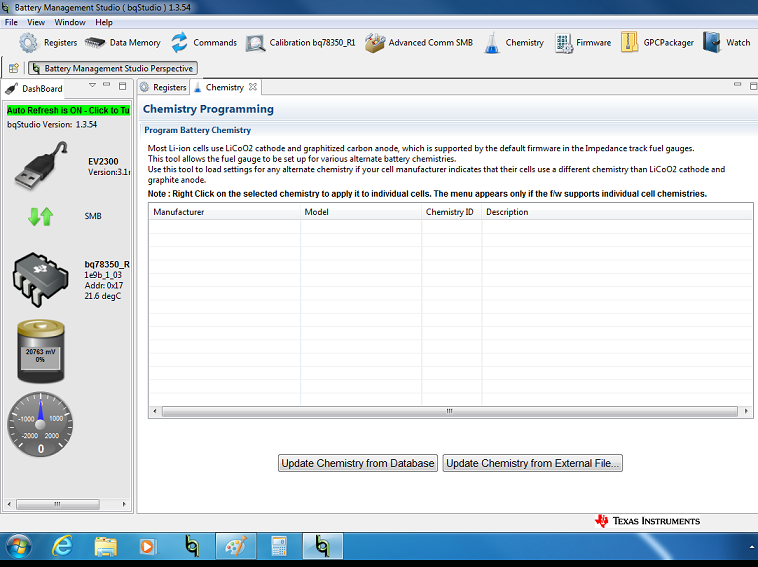758x567 pixels.
Task: Open the Window menu
Action: click(70, 22)
